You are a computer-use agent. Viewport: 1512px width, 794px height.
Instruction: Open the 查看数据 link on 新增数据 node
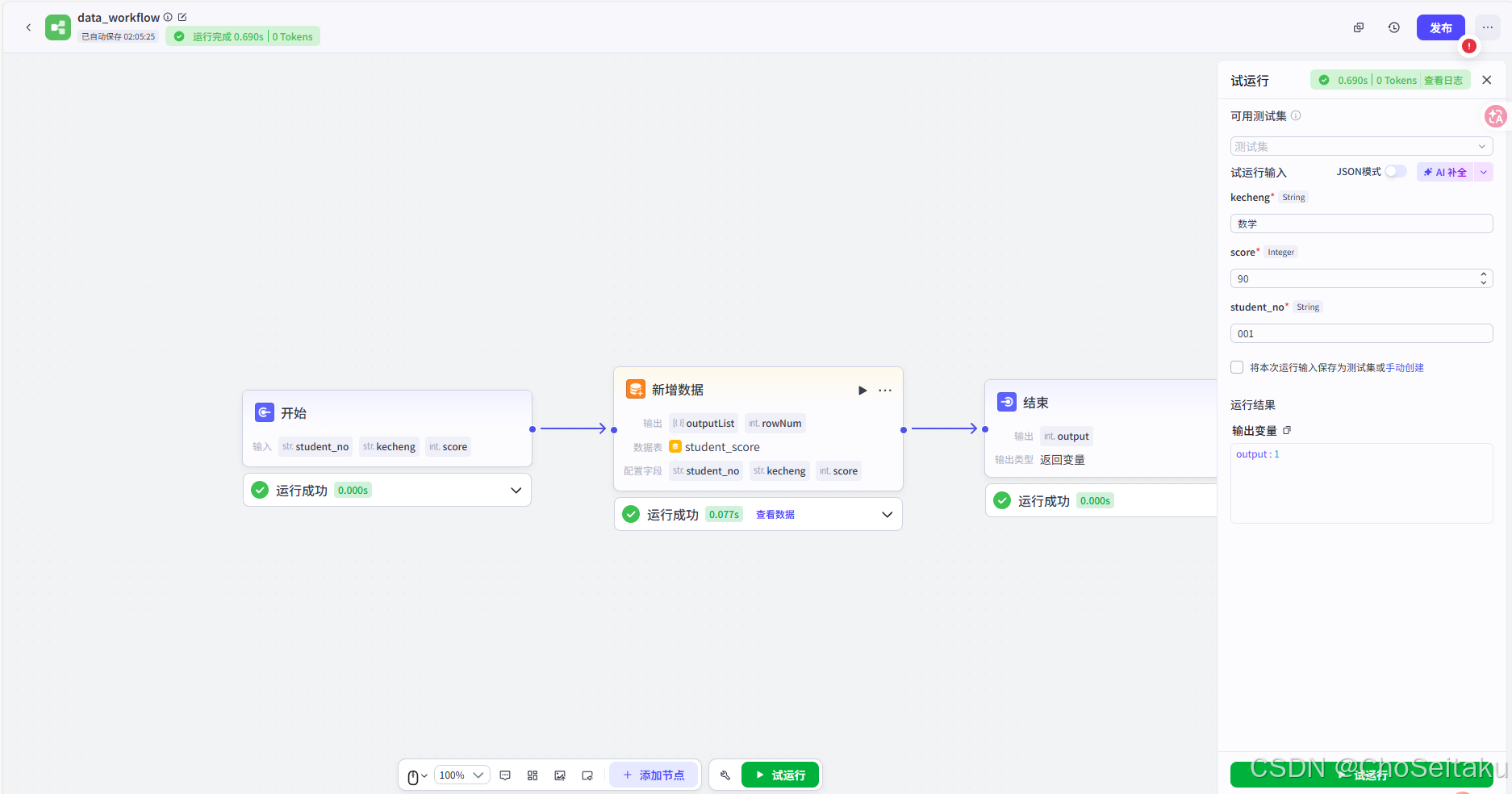(x=775, y=514)
